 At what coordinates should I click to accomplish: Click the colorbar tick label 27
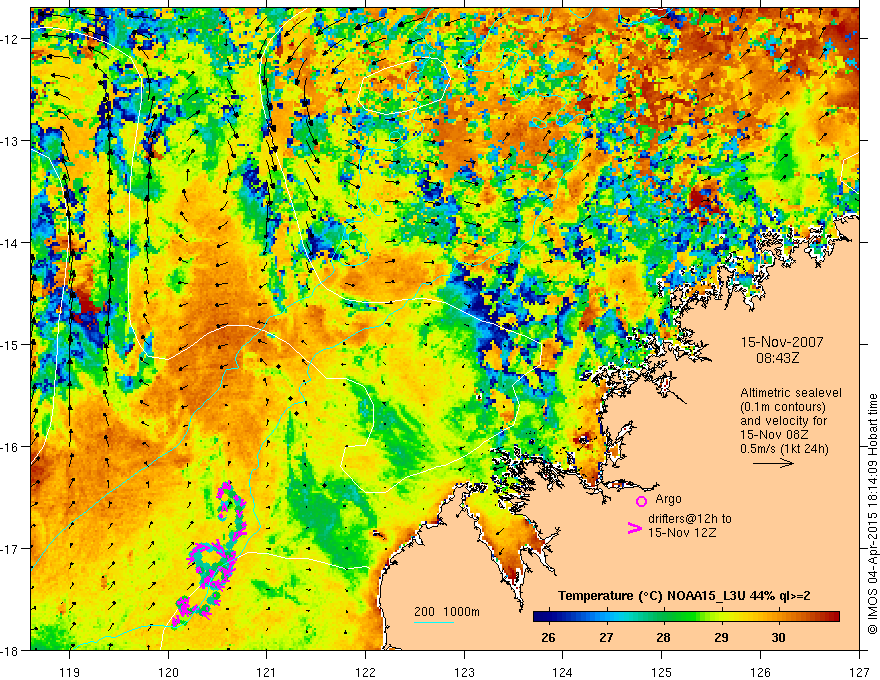[x=606, y=637]
